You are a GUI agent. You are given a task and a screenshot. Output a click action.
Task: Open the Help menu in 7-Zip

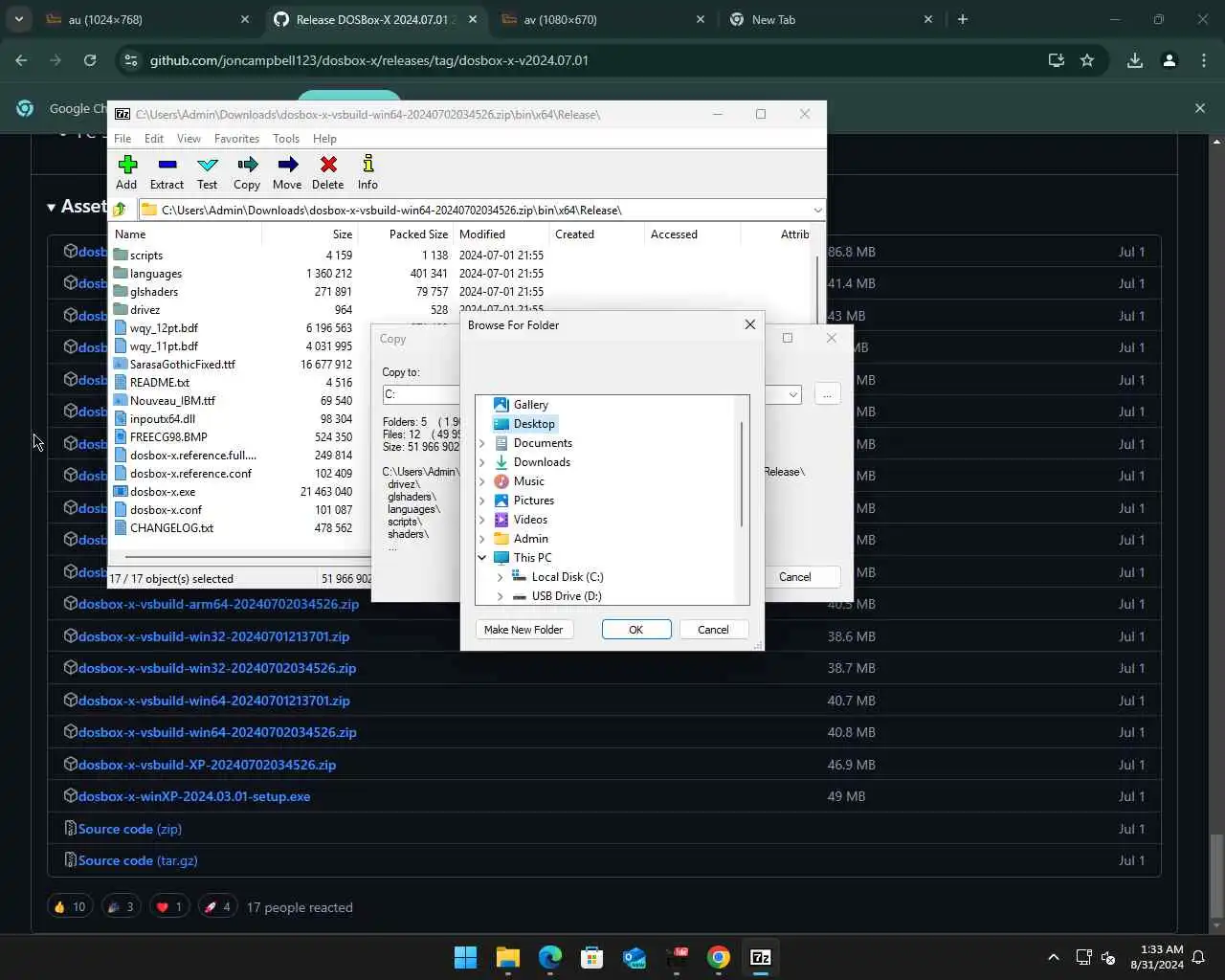pyautogui.click(x=324, y=139)
